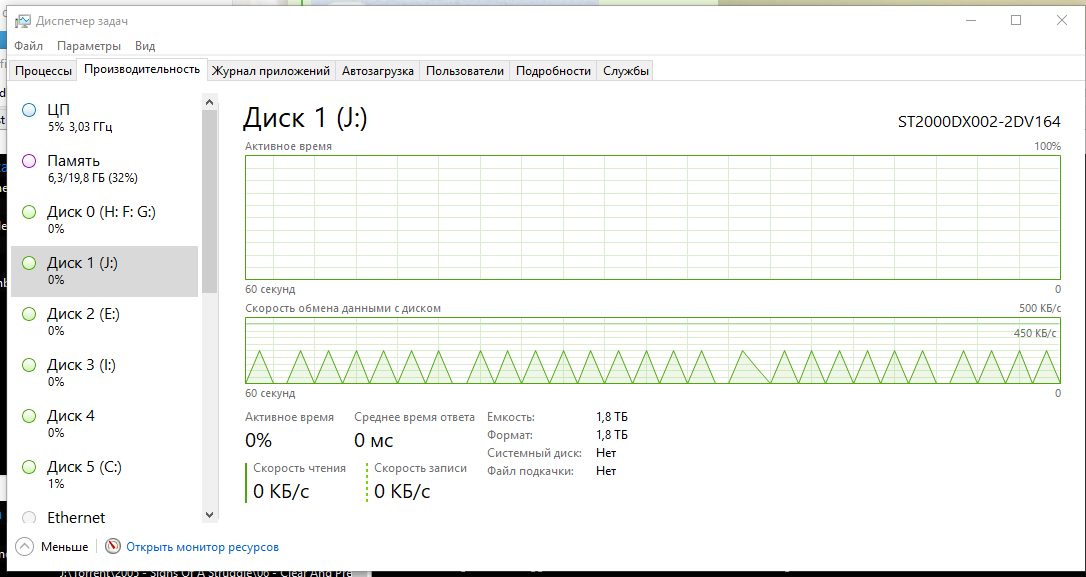Open the Параметры menu
Image resolution: width=1086 pixels, height=577 pixels.
(x=89, y=46)
